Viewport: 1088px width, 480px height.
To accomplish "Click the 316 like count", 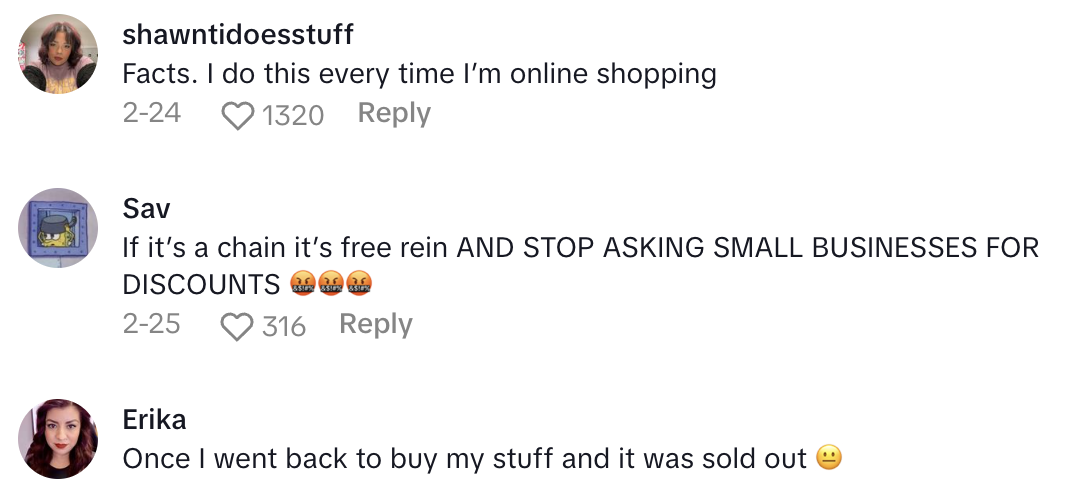I will pos(284,327).
